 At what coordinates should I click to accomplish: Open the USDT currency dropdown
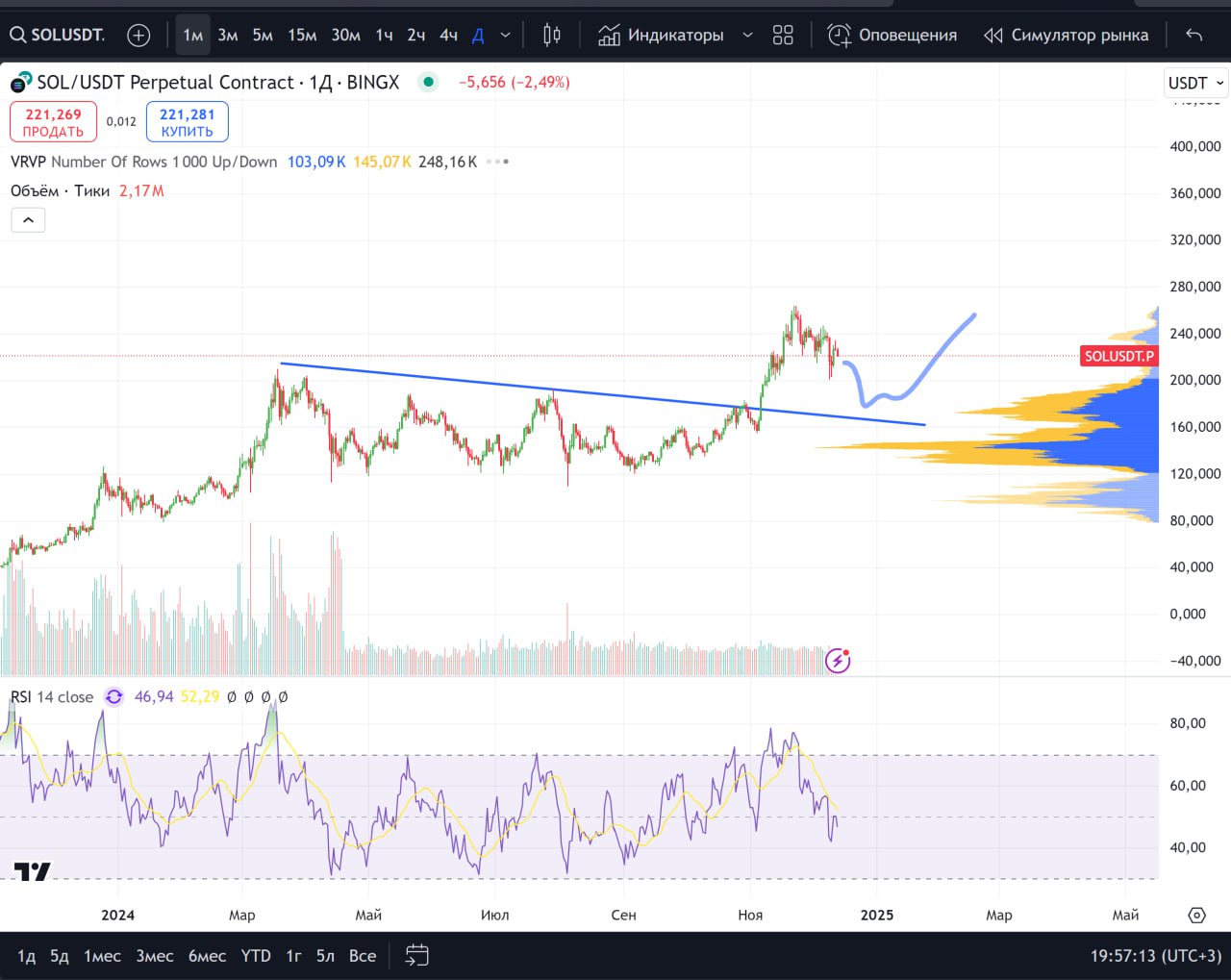pos(1196,83)
